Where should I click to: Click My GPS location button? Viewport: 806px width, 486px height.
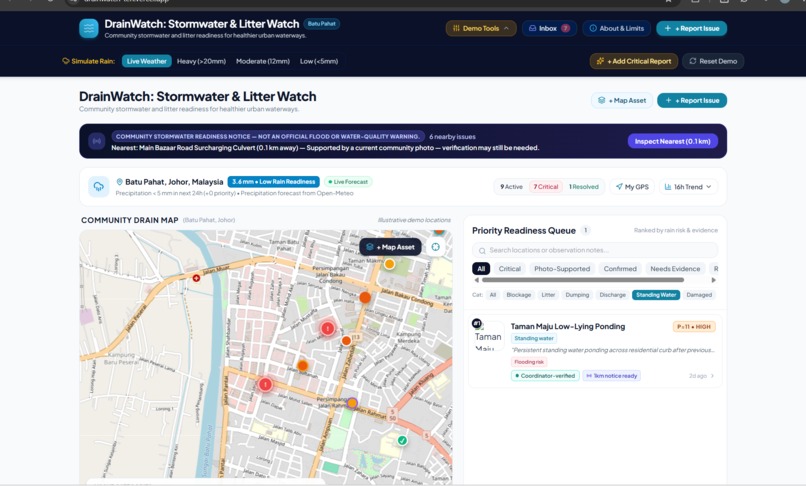pyautogui.click(x=632, y=187)
